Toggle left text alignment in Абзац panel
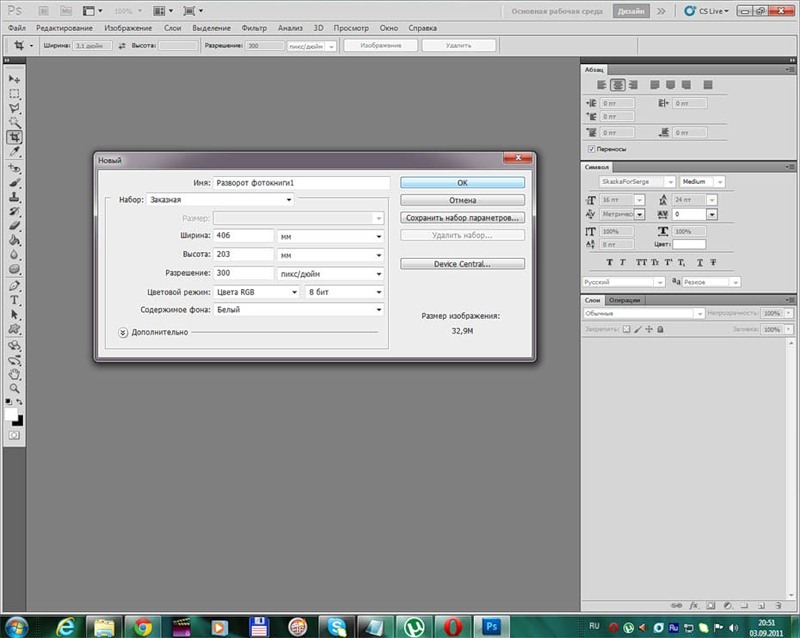Image resolution: width=800 pixels, height=638 pixels. [602, 85]
